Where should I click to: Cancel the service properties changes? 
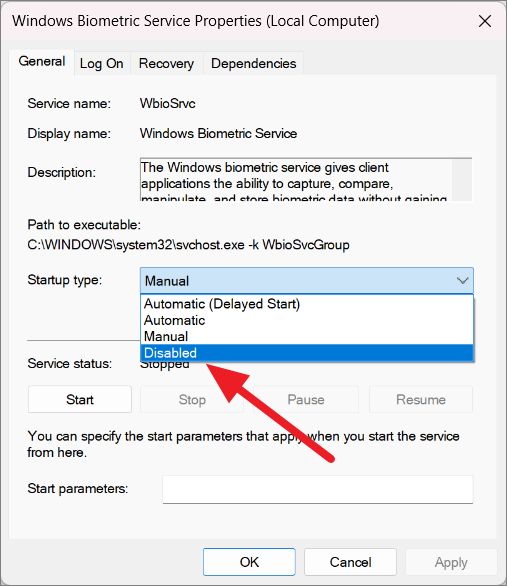pyautogui.click(x=350, y=562)
